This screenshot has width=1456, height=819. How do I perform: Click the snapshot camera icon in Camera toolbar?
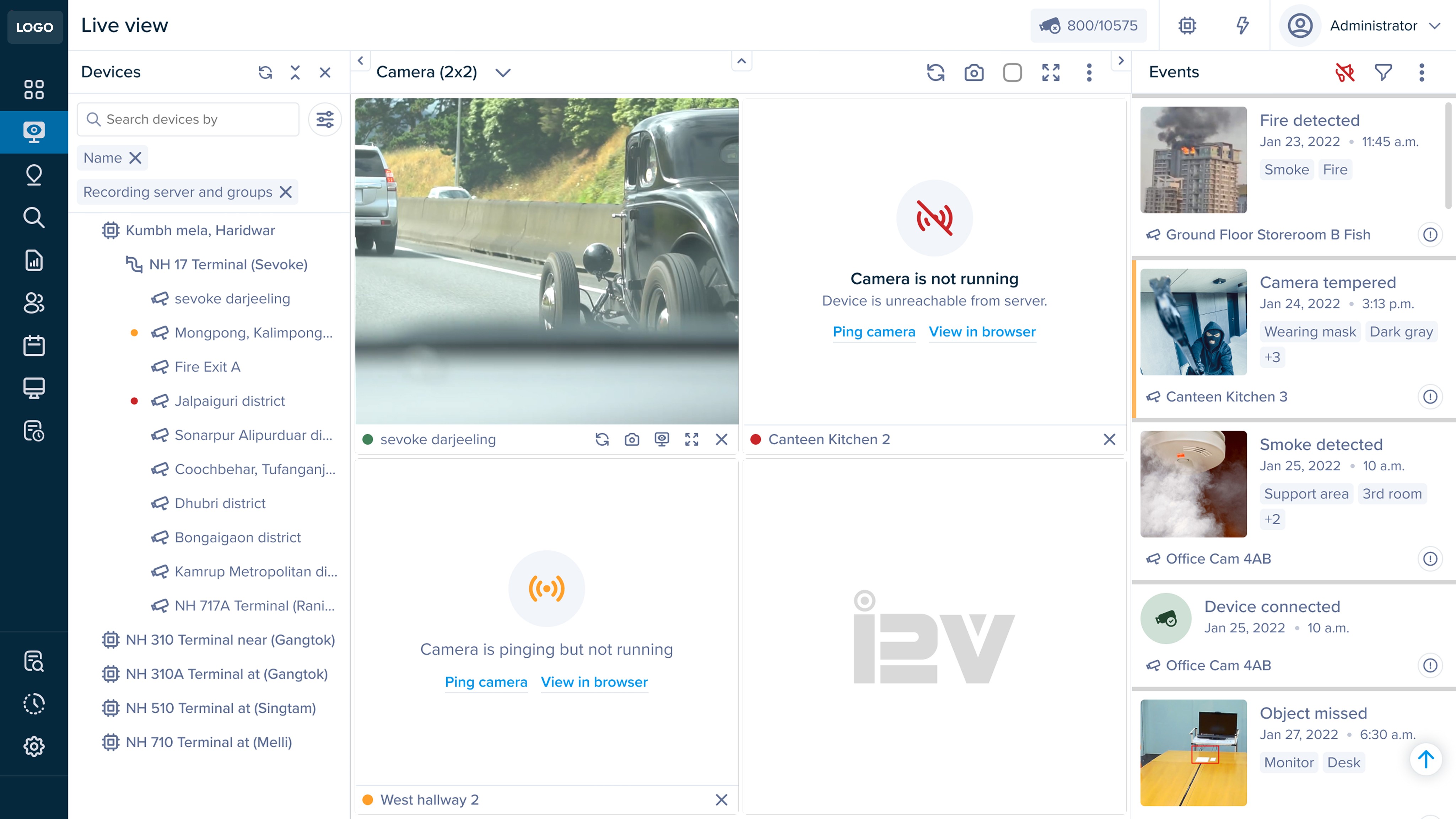point(973,73)
